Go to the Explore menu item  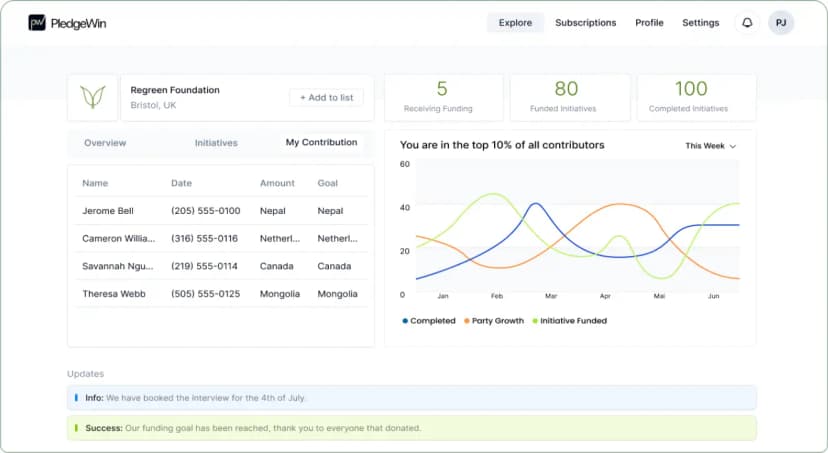(x=515, y=23)
